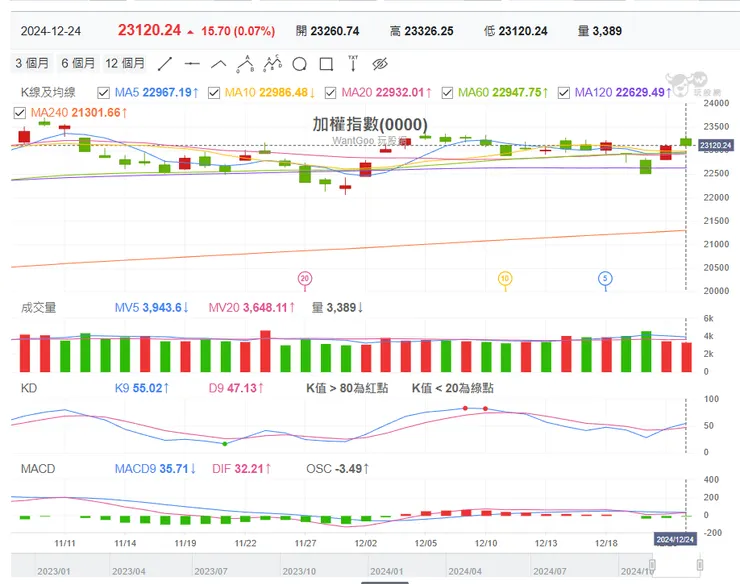Toggle the hide drawings eye icon

pos(380,64)
